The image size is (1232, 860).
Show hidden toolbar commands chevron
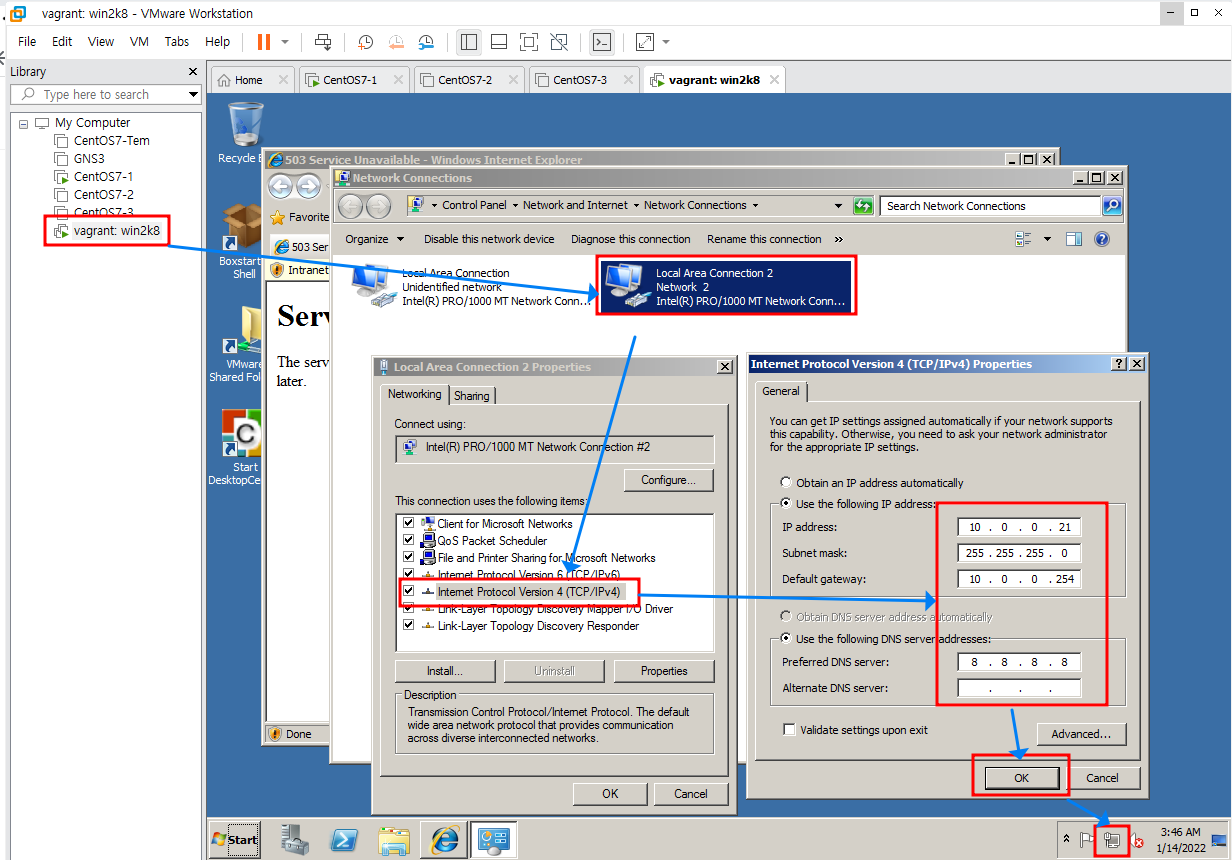tap(838, 239)
